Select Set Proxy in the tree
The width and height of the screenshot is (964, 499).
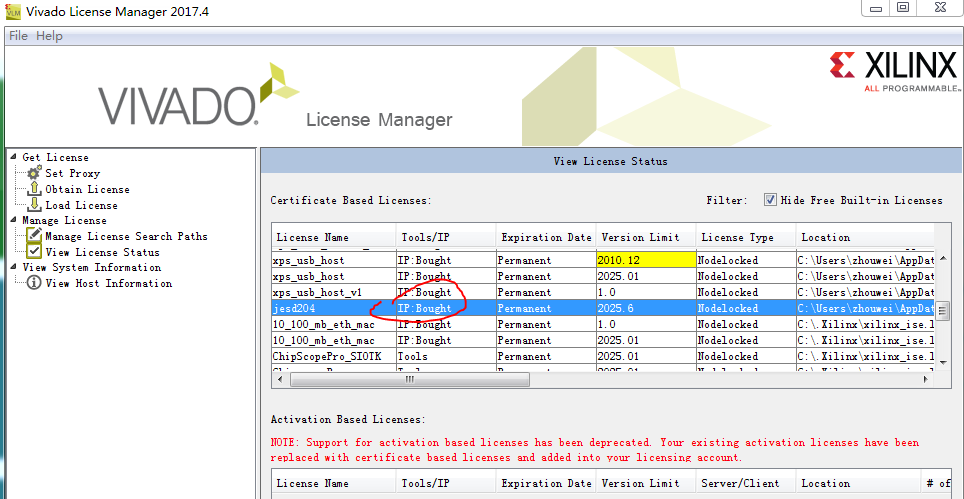pos(73,173)
